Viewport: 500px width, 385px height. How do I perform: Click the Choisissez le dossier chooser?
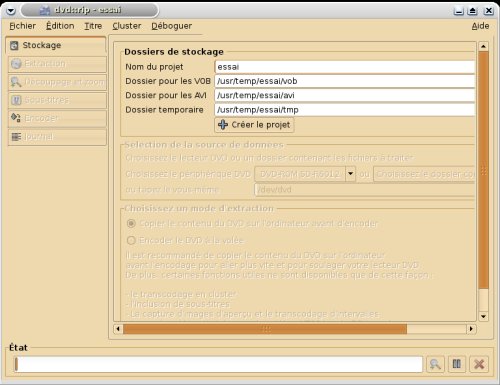tap(424, 174)
